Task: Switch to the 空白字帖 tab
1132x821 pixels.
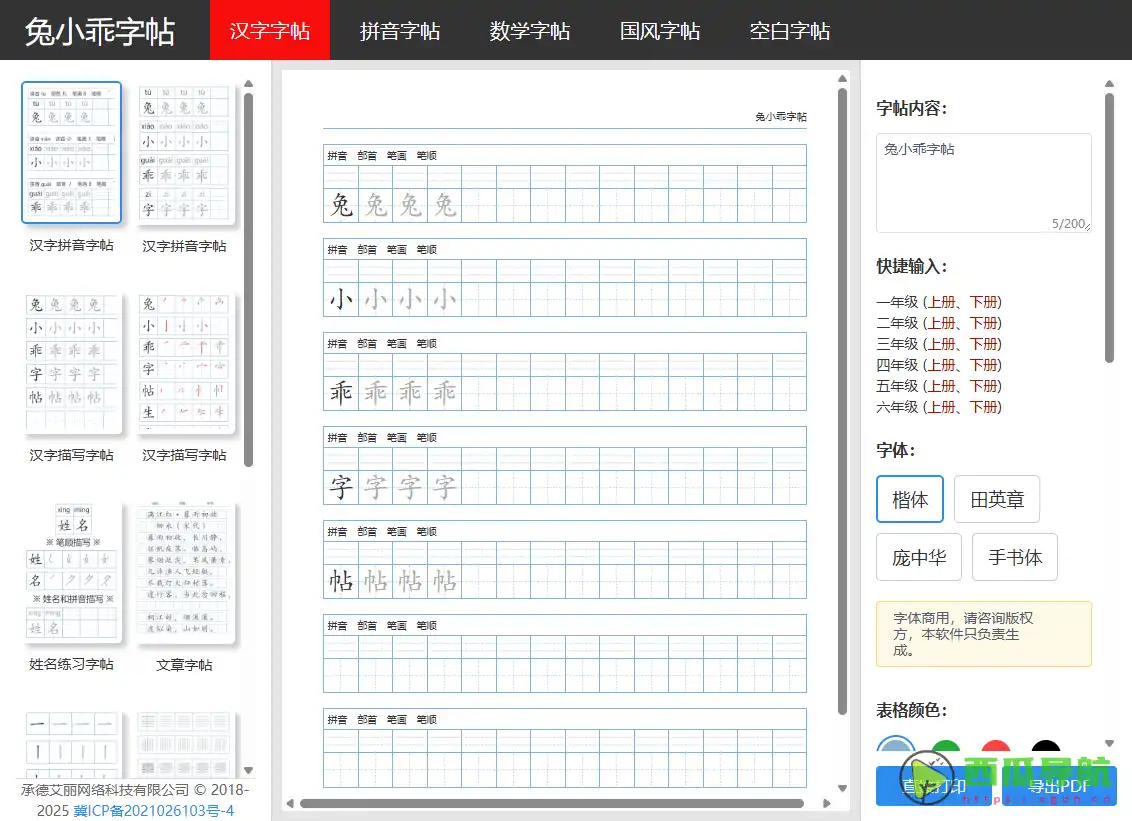Action: coord(789,31)
